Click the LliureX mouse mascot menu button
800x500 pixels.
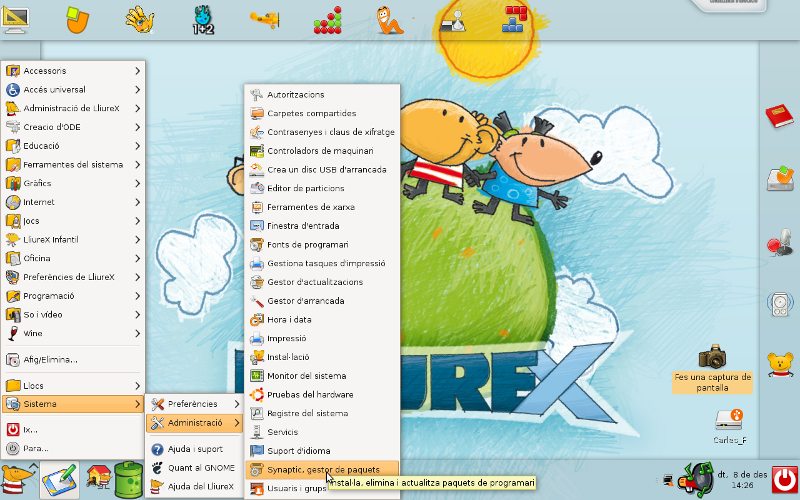coord(19,480)
